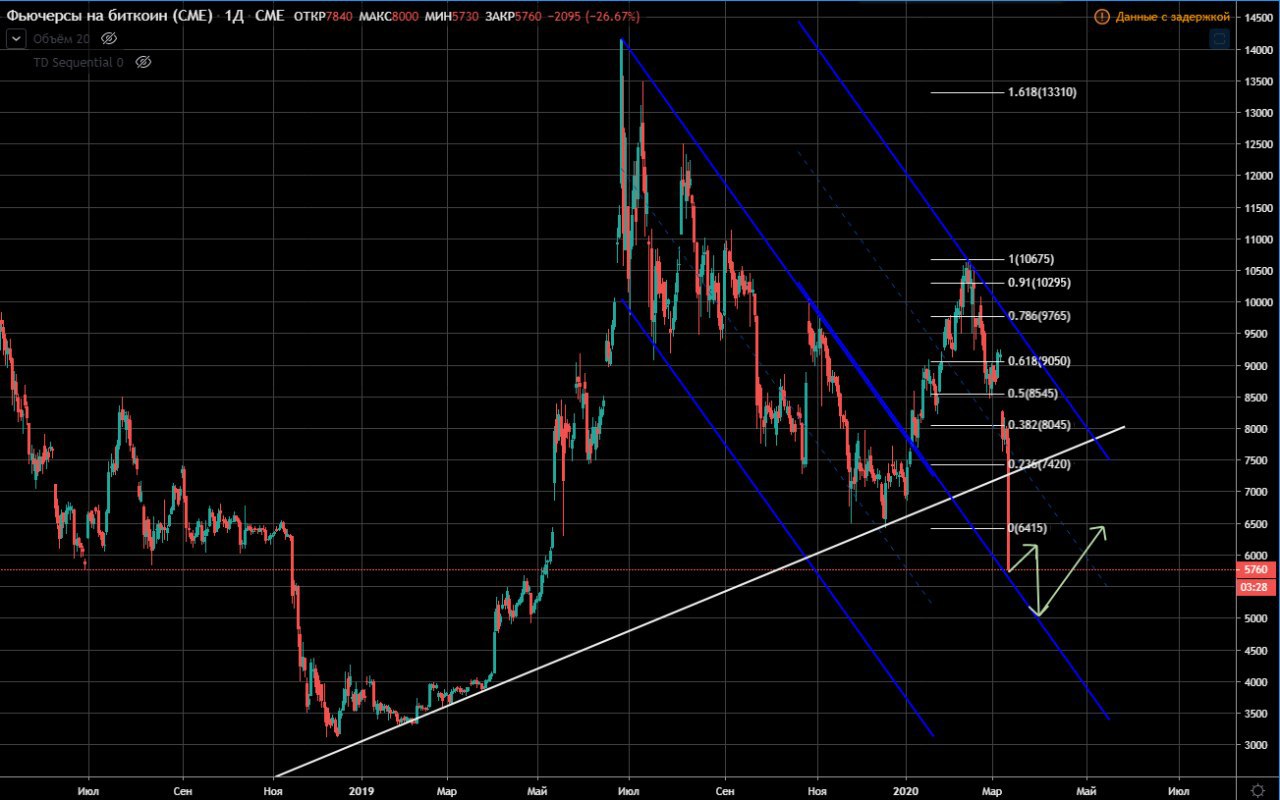Viewport: 1280px width, 800px height.
Task: Click the Fibonacci level 0.382(8045)
Action: click(1039, 425)
